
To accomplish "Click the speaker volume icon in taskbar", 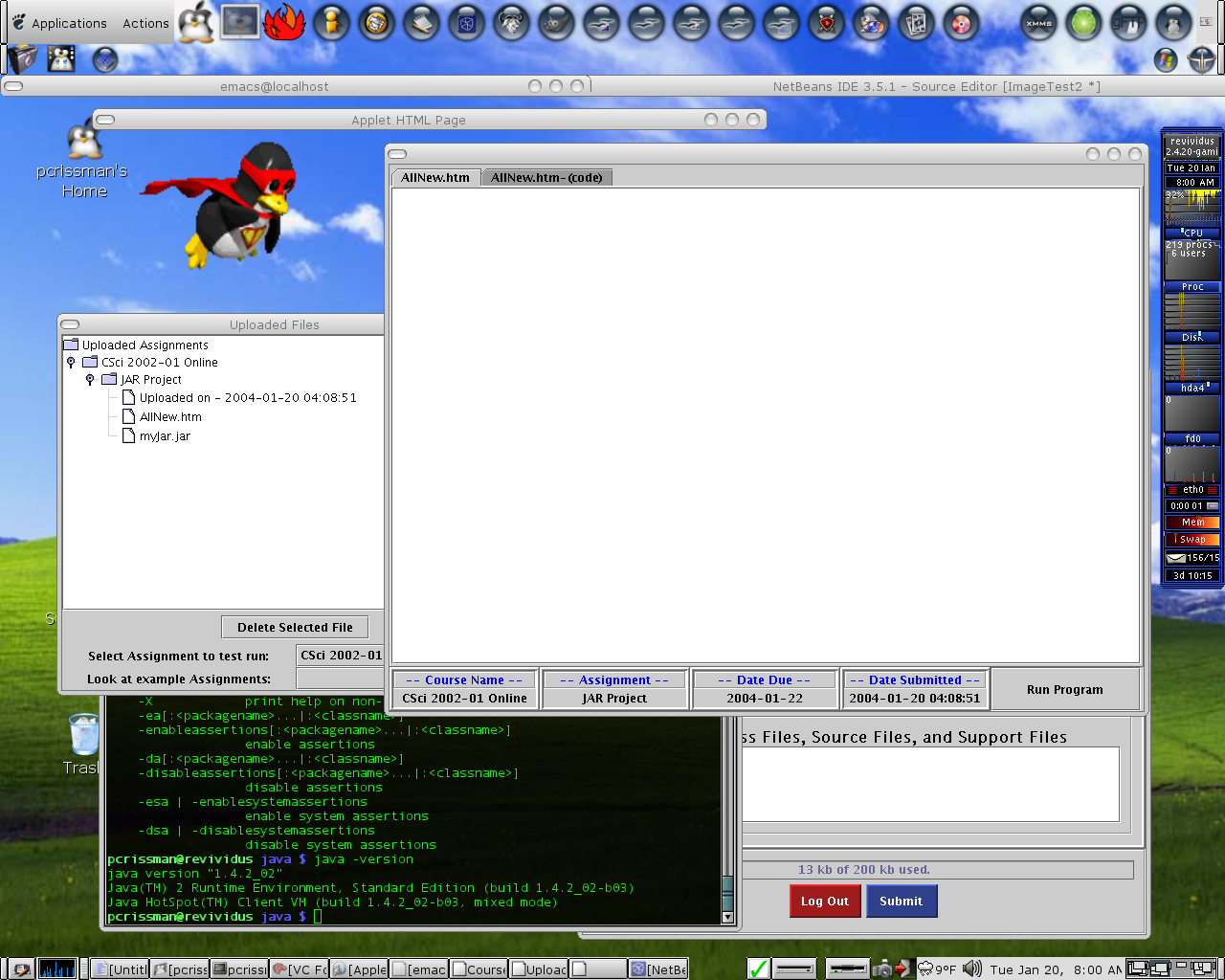I will coord(971,969).
